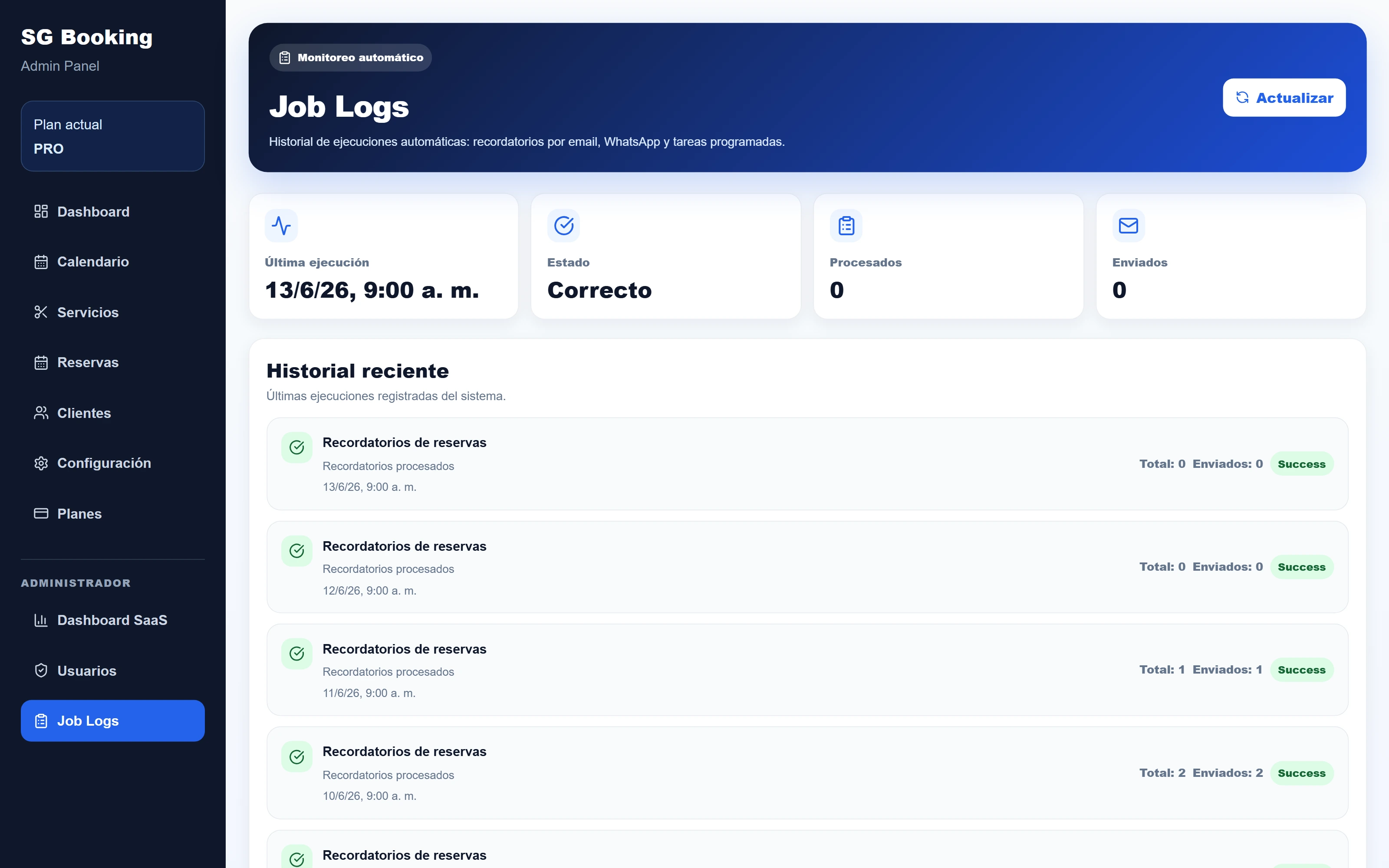Click the Última ejecución date value
The height and width of the screenshot is (868, 1389).
[x=372, y=290]
